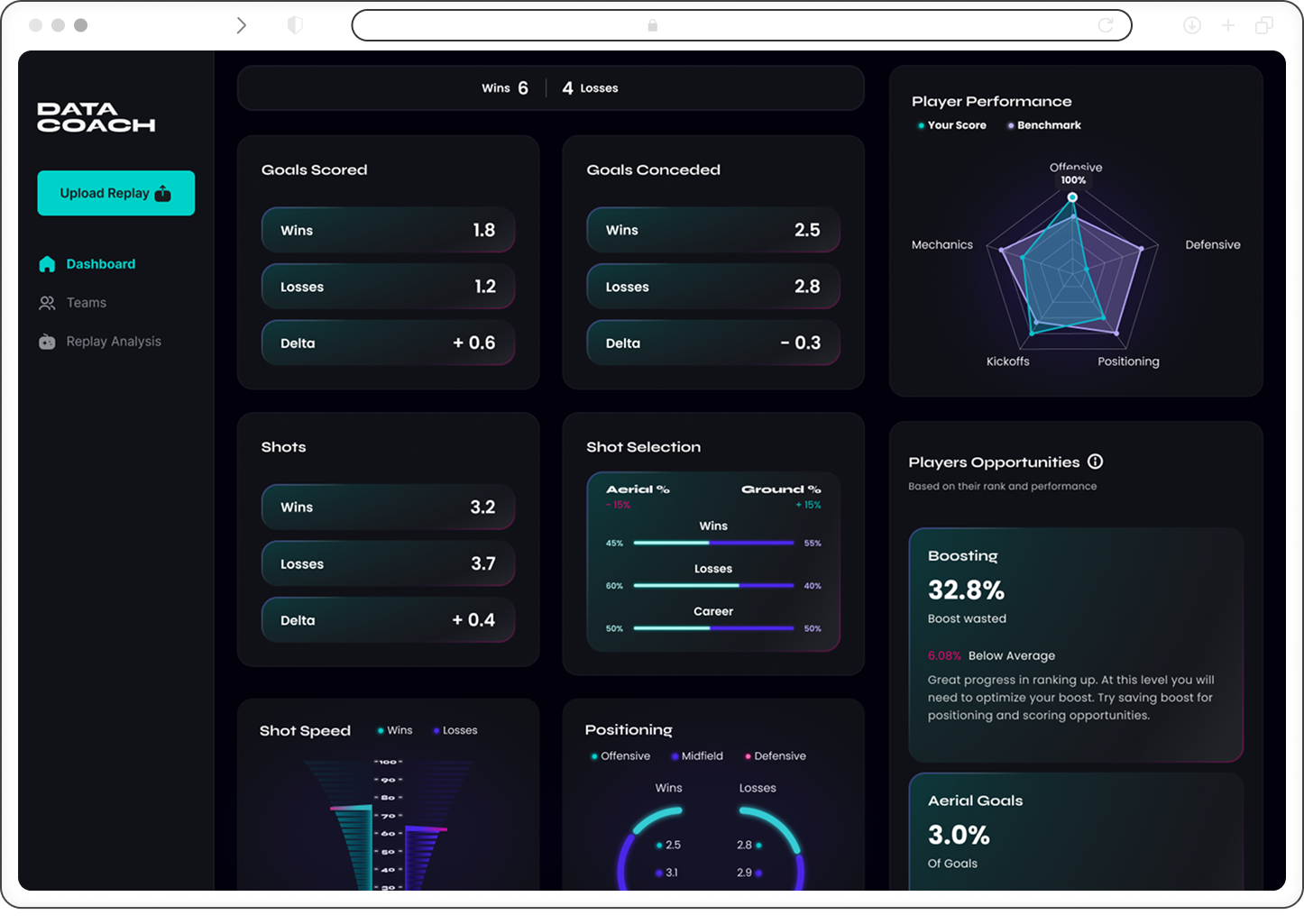The image size is (1304, 924).
Task: Click the forward navigation chevron
Action: [x=241, y=25]
